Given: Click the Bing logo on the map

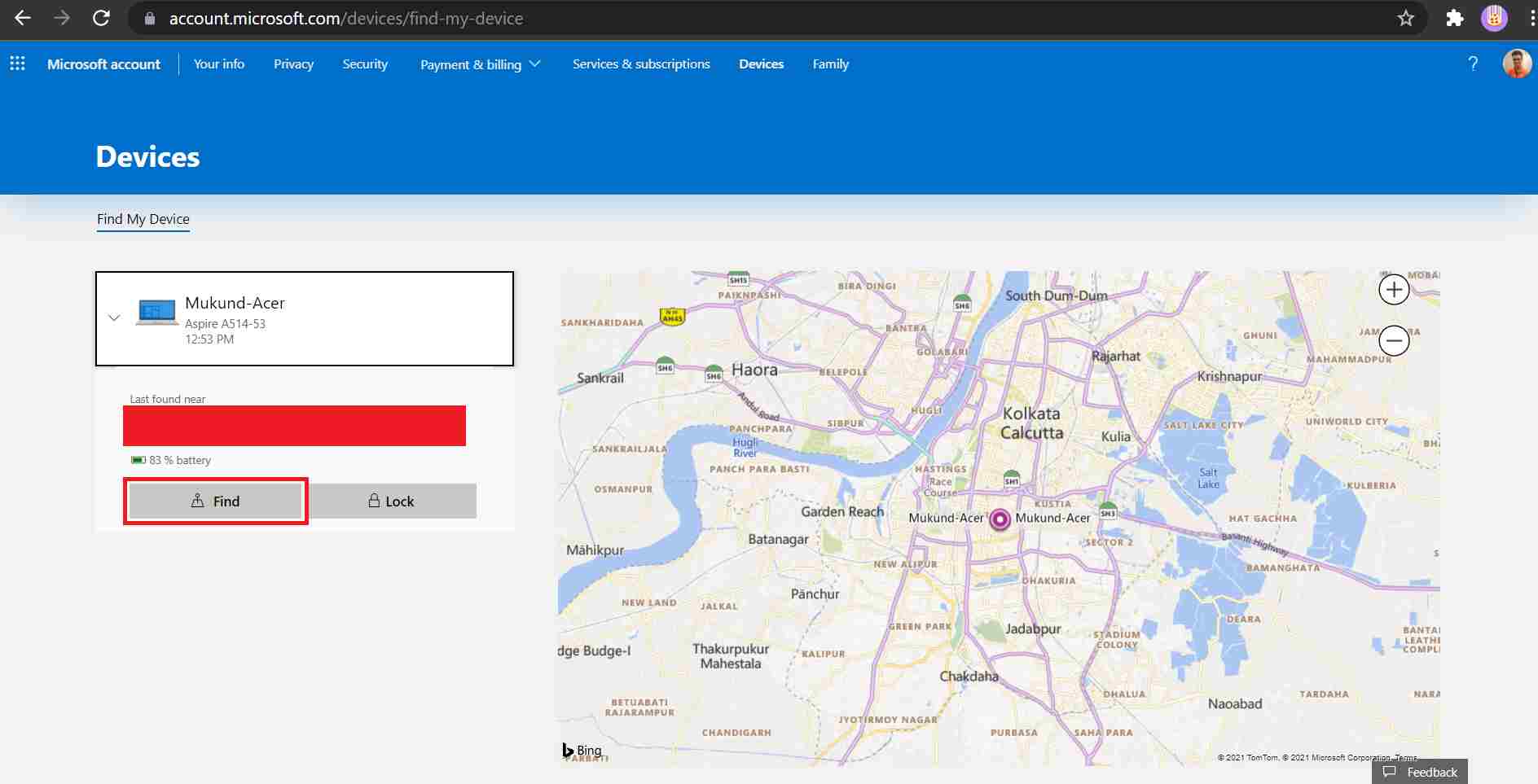Looking at the screenshot, I should click(x=582, y=750).
